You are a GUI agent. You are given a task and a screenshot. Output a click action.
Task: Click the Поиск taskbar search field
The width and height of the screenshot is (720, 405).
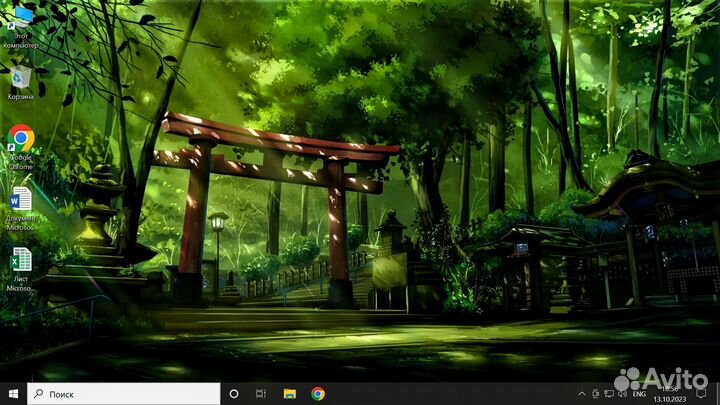pyautogui.click(x=124, y=394)
